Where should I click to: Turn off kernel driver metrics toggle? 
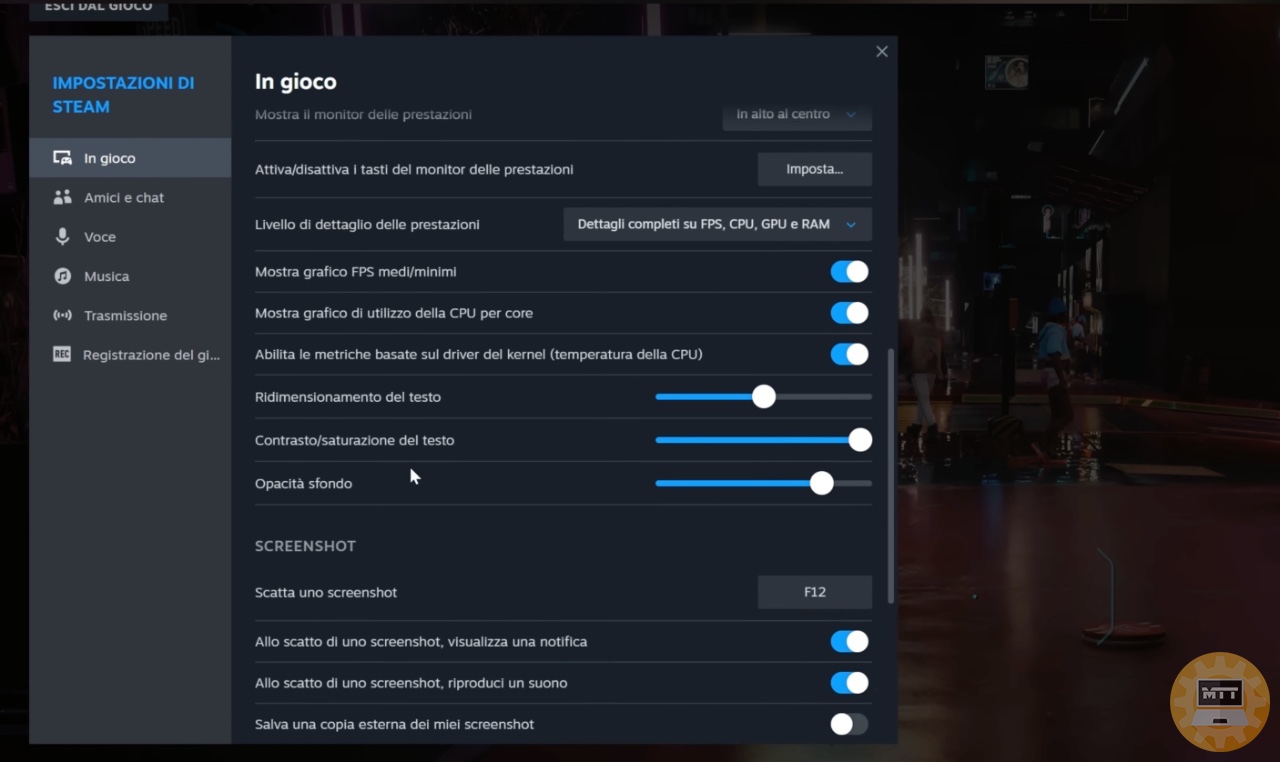pos(849,354)
